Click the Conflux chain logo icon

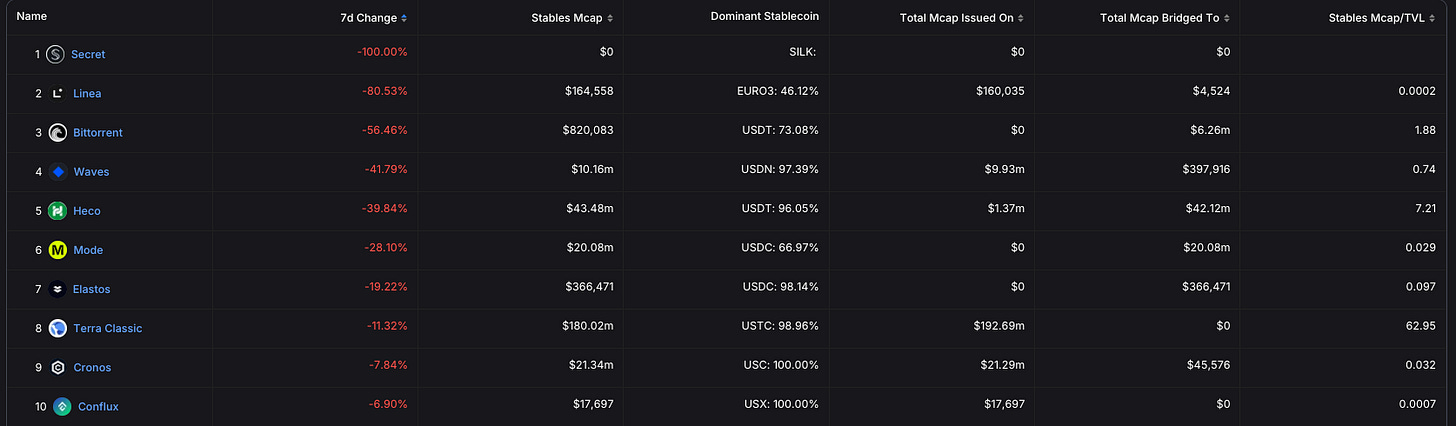[x=62, y=406]
